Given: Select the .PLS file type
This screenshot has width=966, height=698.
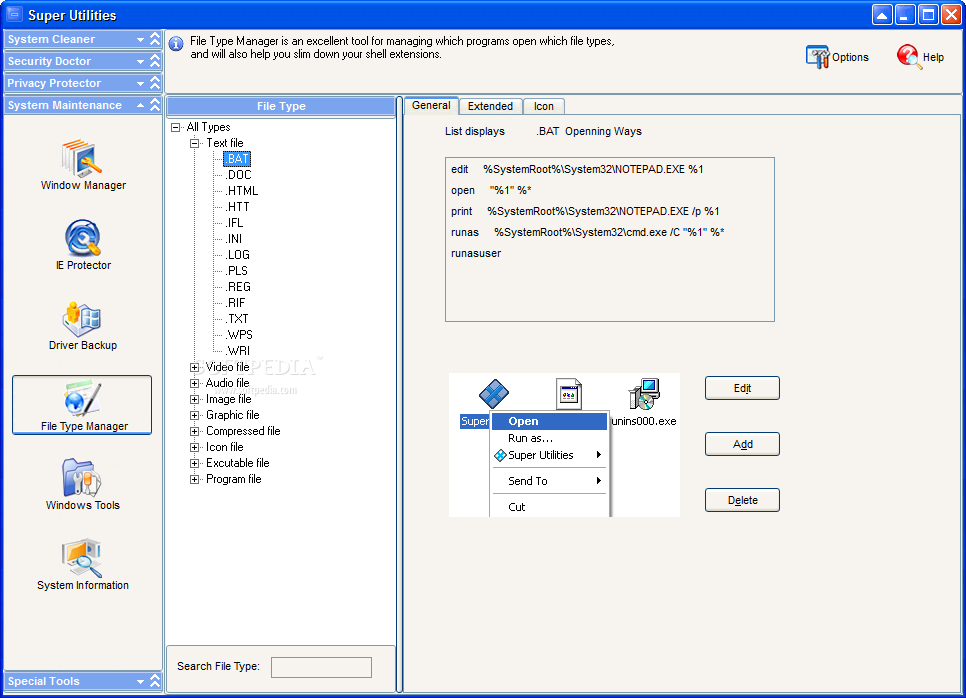Looking at the screenshot, I should pos(237,271).
